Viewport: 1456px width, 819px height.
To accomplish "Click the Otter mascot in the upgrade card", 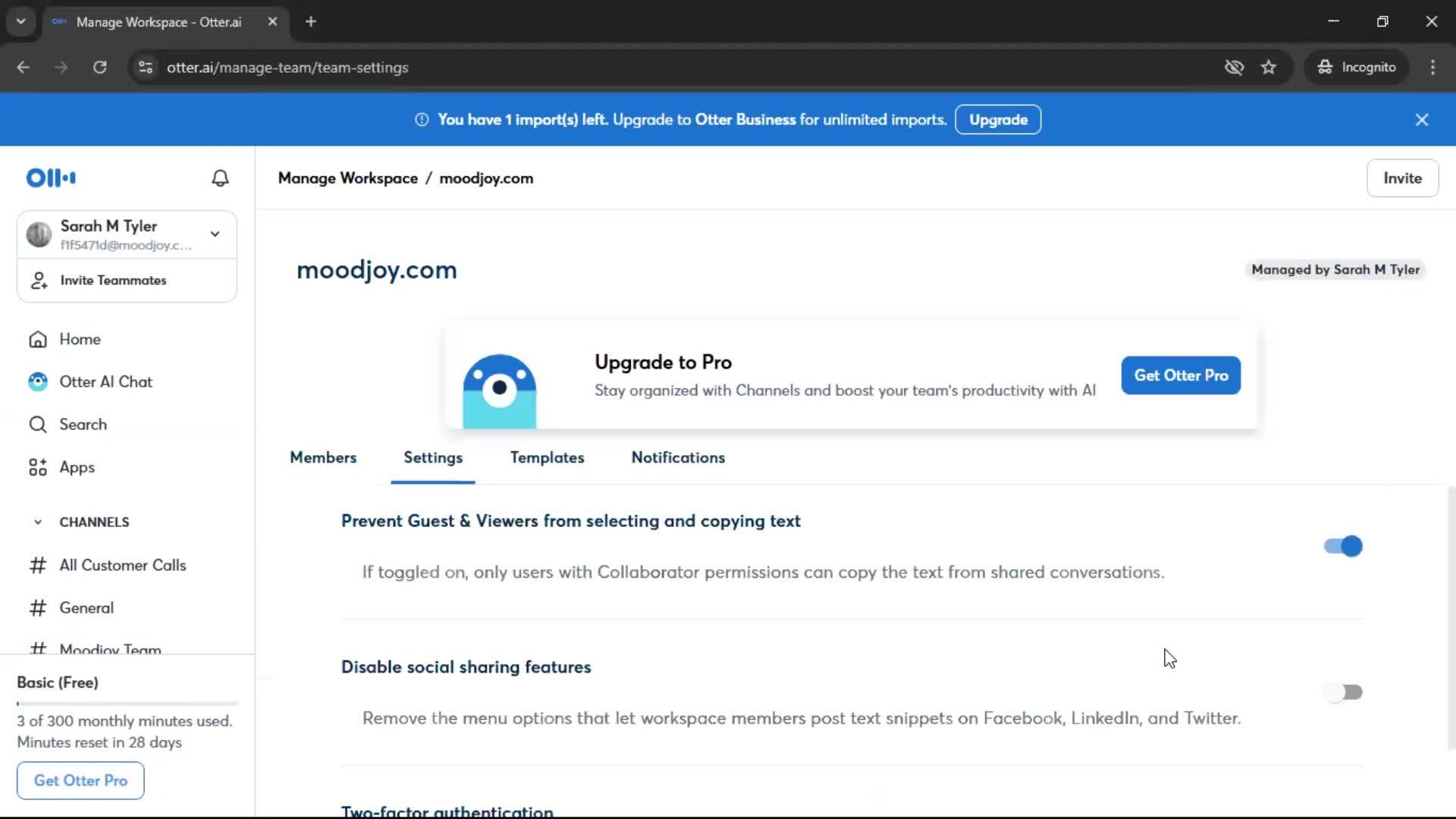I will pos(500,391).
